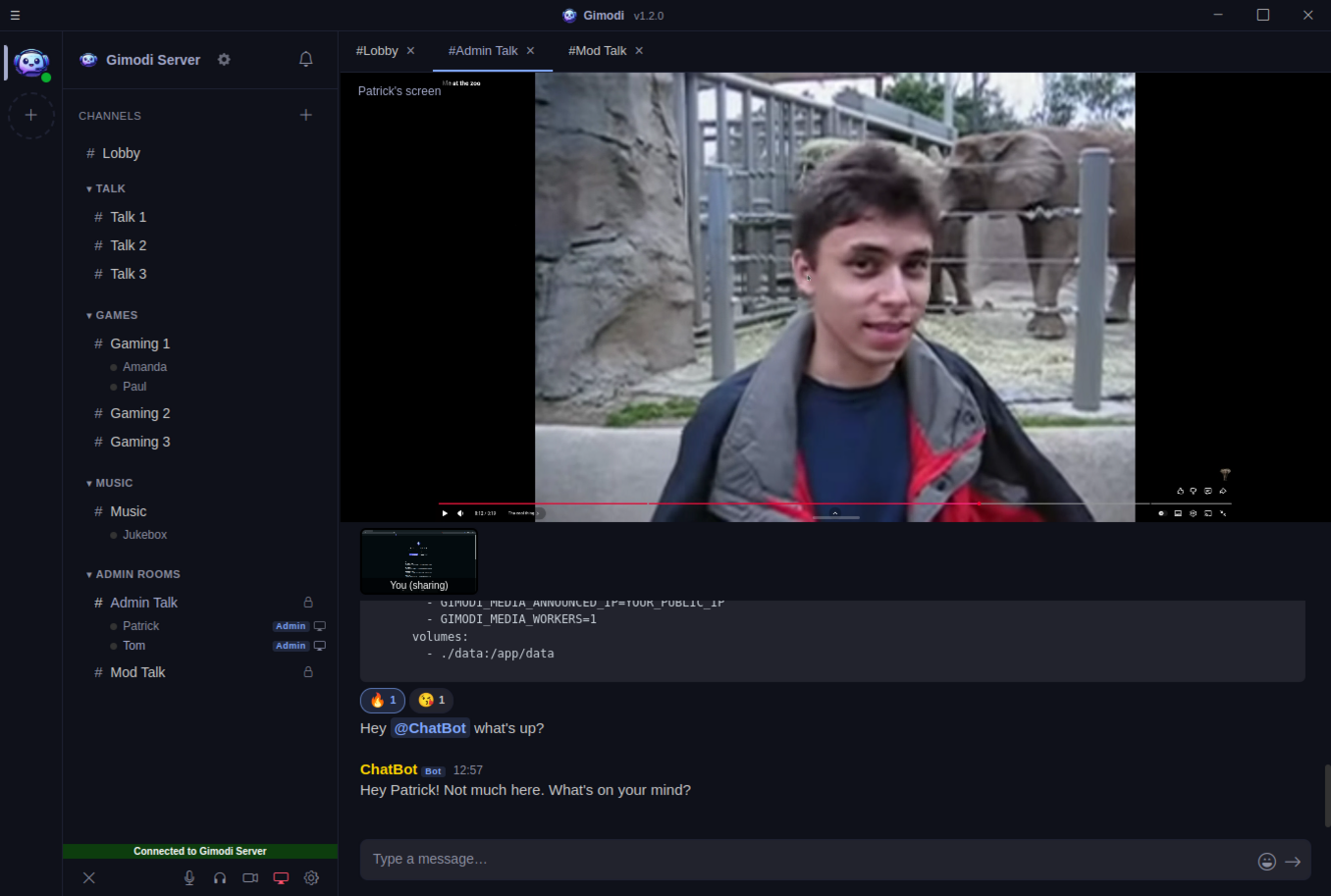The width and height of the screenshot is (1331, 896).
Task: Turn on your camera
Action: coord(249,877)
